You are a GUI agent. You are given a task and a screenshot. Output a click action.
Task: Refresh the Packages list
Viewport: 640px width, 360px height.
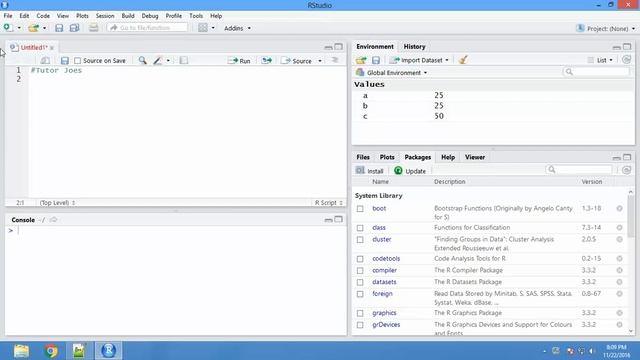point(627,170)
